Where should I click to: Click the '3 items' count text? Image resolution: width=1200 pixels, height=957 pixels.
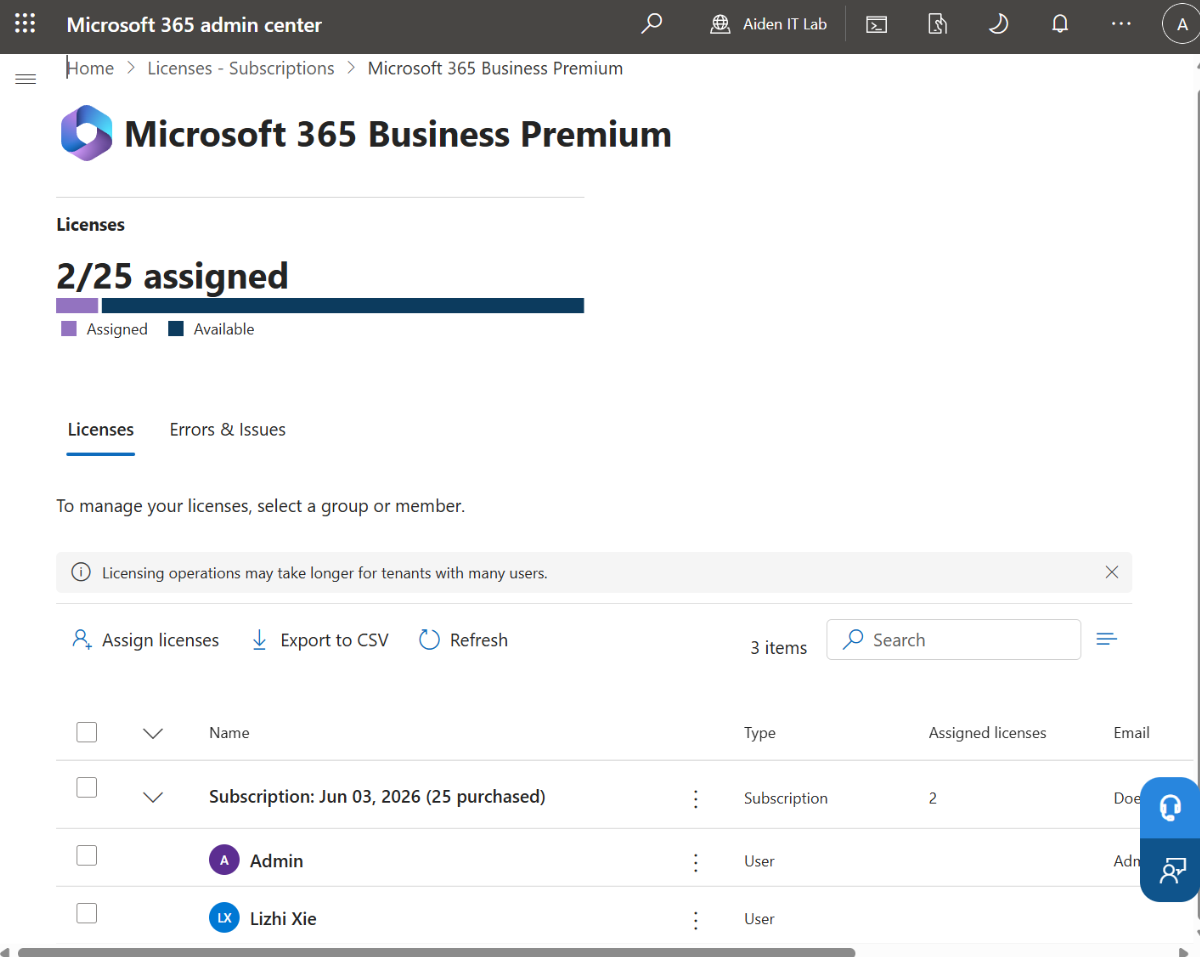(779, 648)
